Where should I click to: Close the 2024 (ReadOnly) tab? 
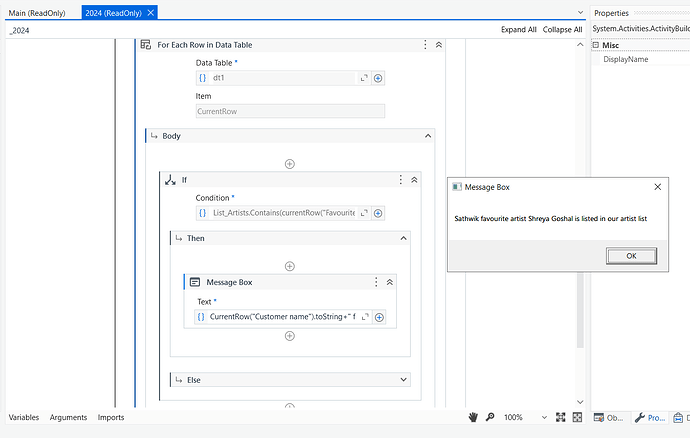tap(150, 13)
